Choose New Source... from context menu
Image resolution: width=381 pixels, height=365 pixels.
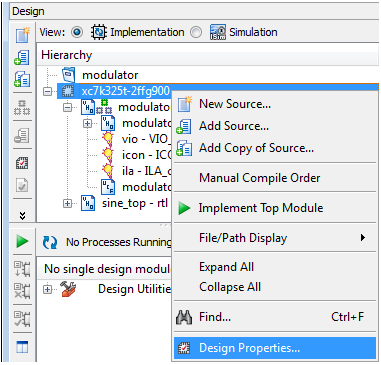pyautogui.click(x=275, y=104)
